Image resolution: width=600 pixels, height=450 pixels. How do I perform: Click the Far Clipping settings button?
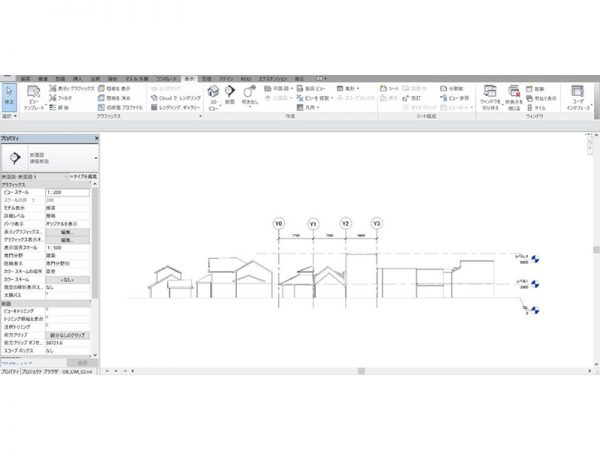click(x=67, y=335)
